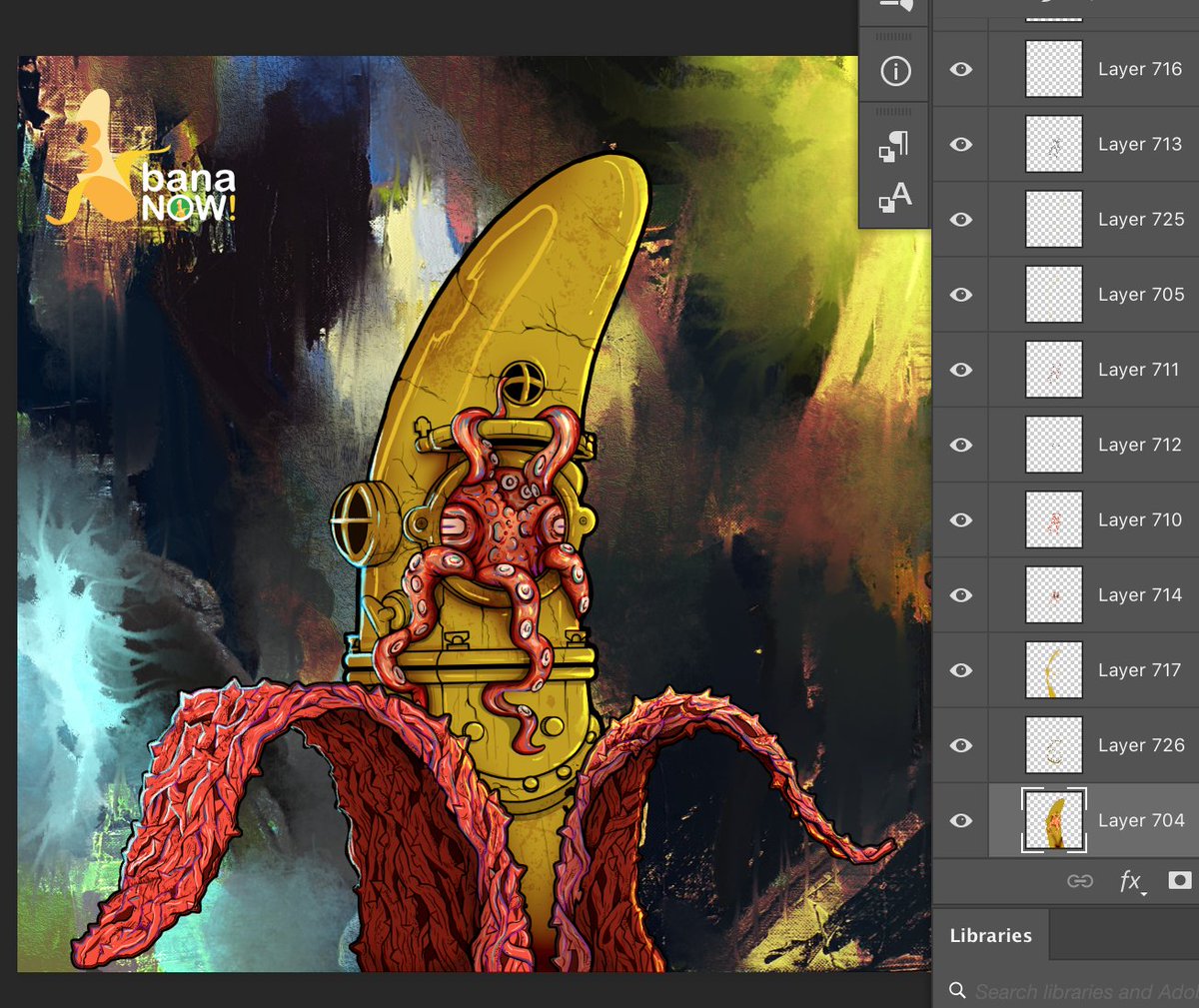Click the Layer 711 thumbnail
The image size is (1199, 1008).
pos(1054,370)
